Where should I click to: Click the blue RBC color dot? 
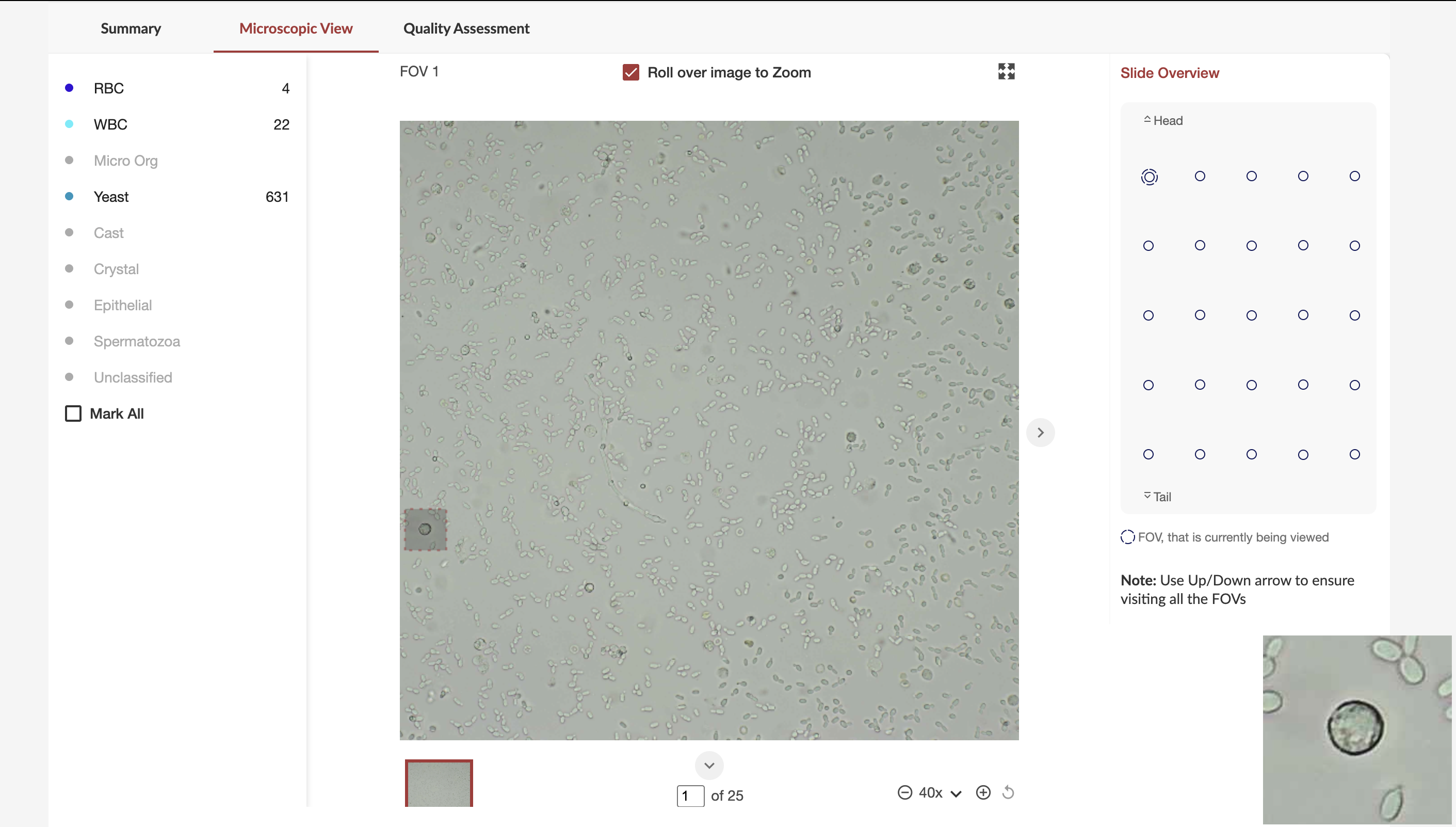tap(69, 87)
